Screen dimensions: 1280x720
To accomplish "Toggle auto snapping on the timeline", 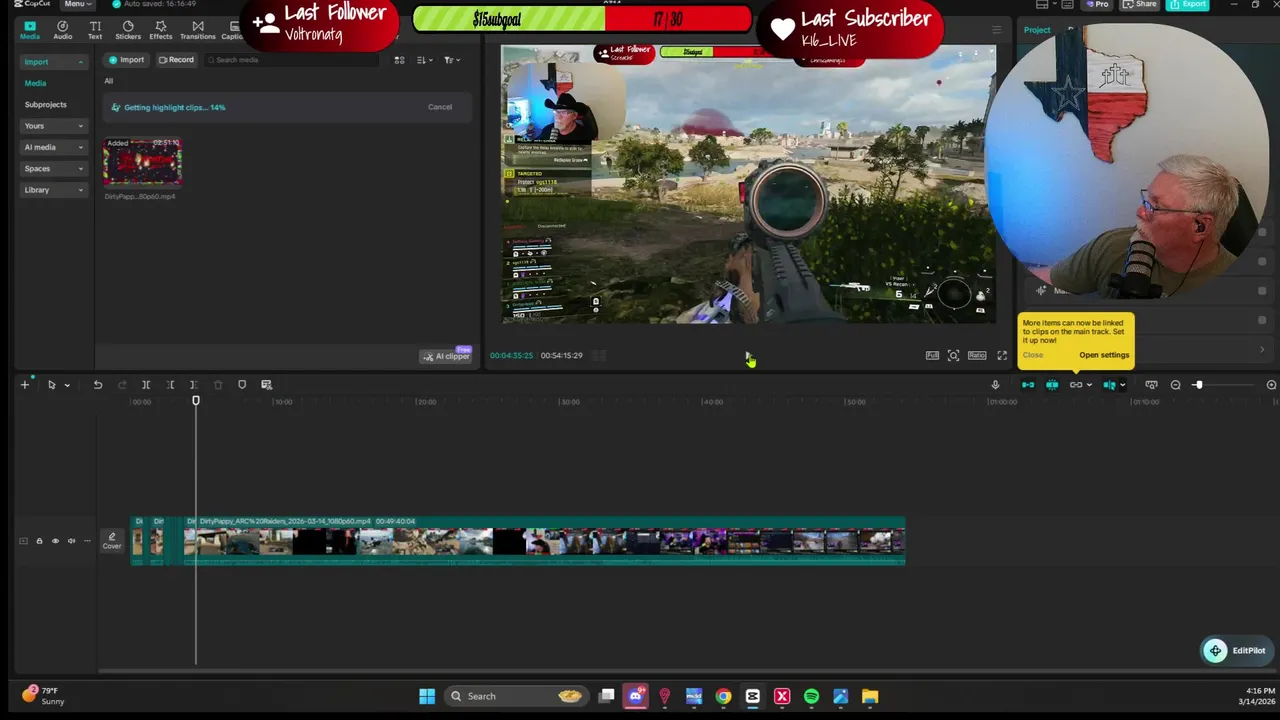I will point(1052,385).
